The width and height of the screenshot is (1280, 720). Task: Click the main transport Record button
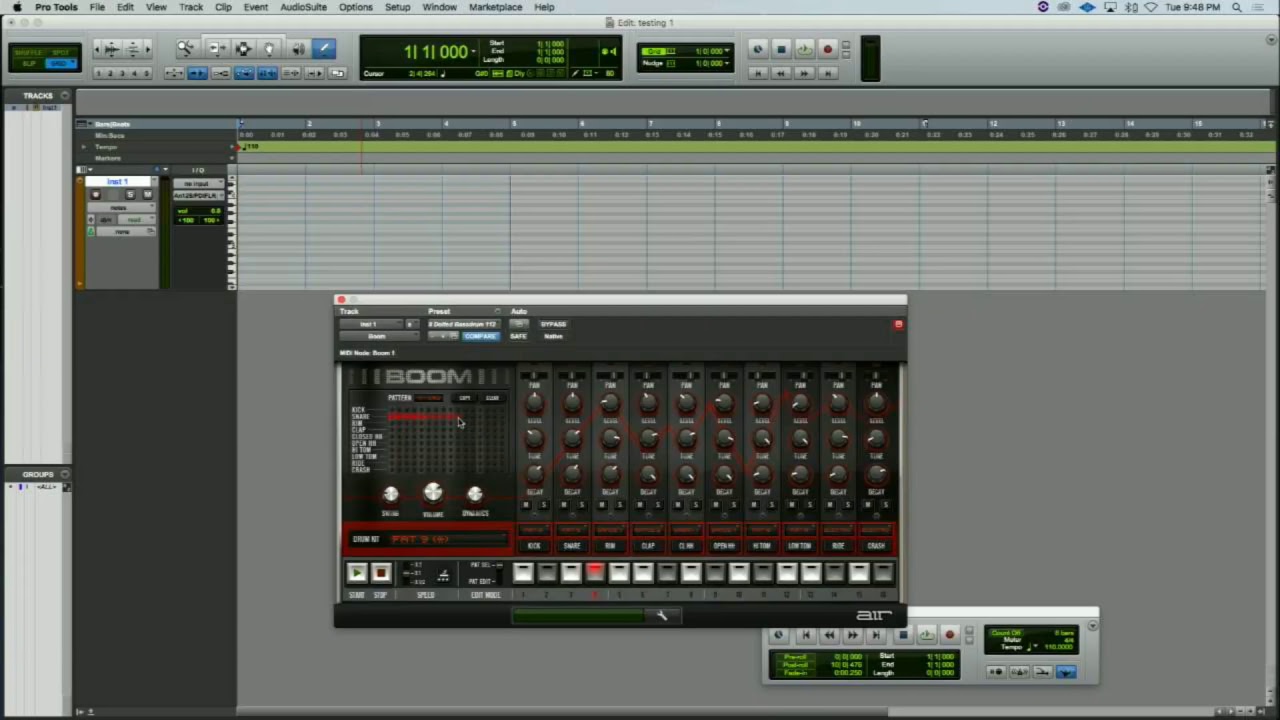[827, 49]
